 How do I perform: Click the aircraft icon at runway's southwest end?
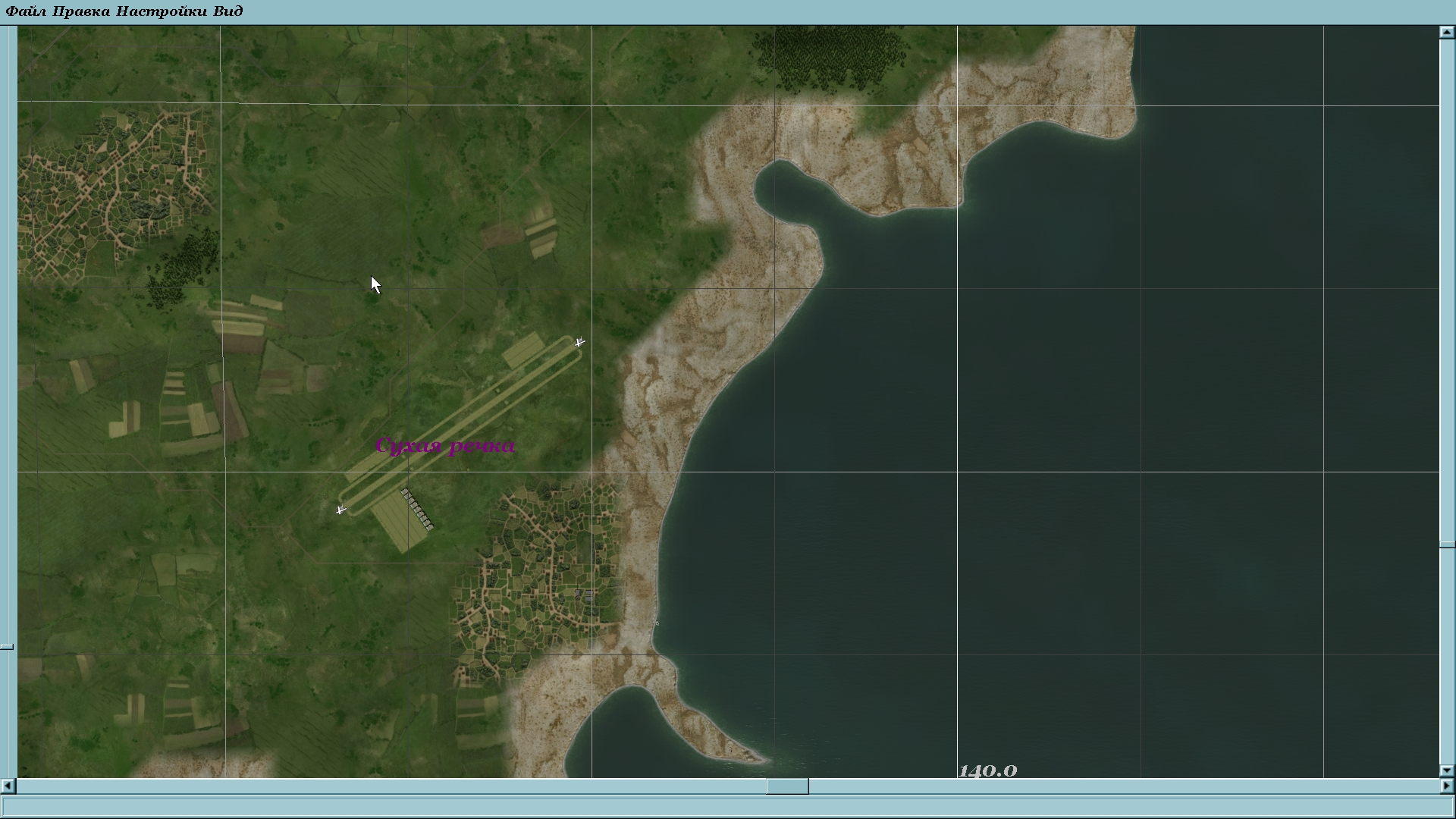pos(341,510)
